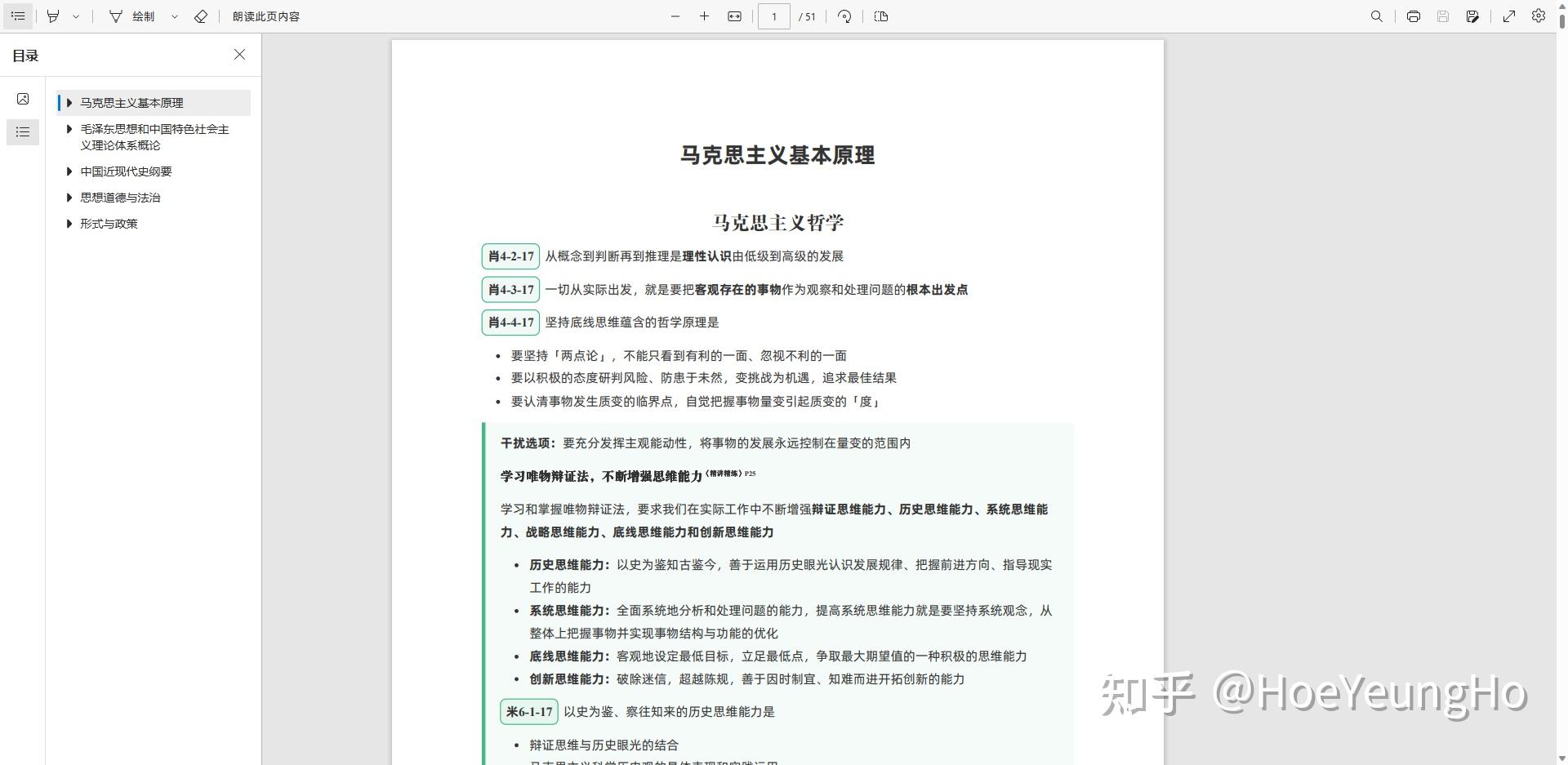Expand the 马克思主义基本原理 outline arrow

point(69,103)
